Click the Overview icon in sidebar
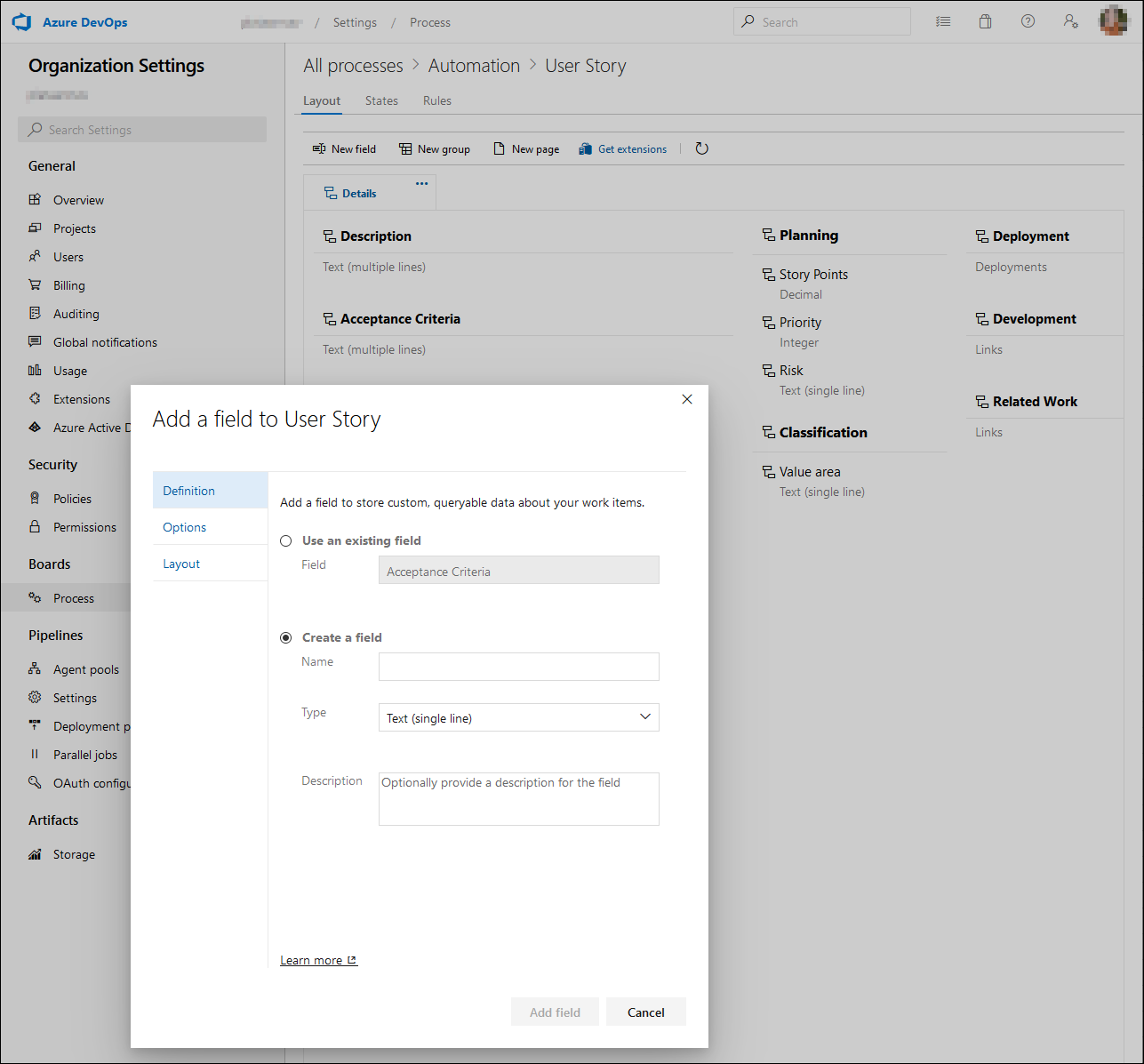The height and width of the screenshot is (1064, 1144). pos(35,199)
